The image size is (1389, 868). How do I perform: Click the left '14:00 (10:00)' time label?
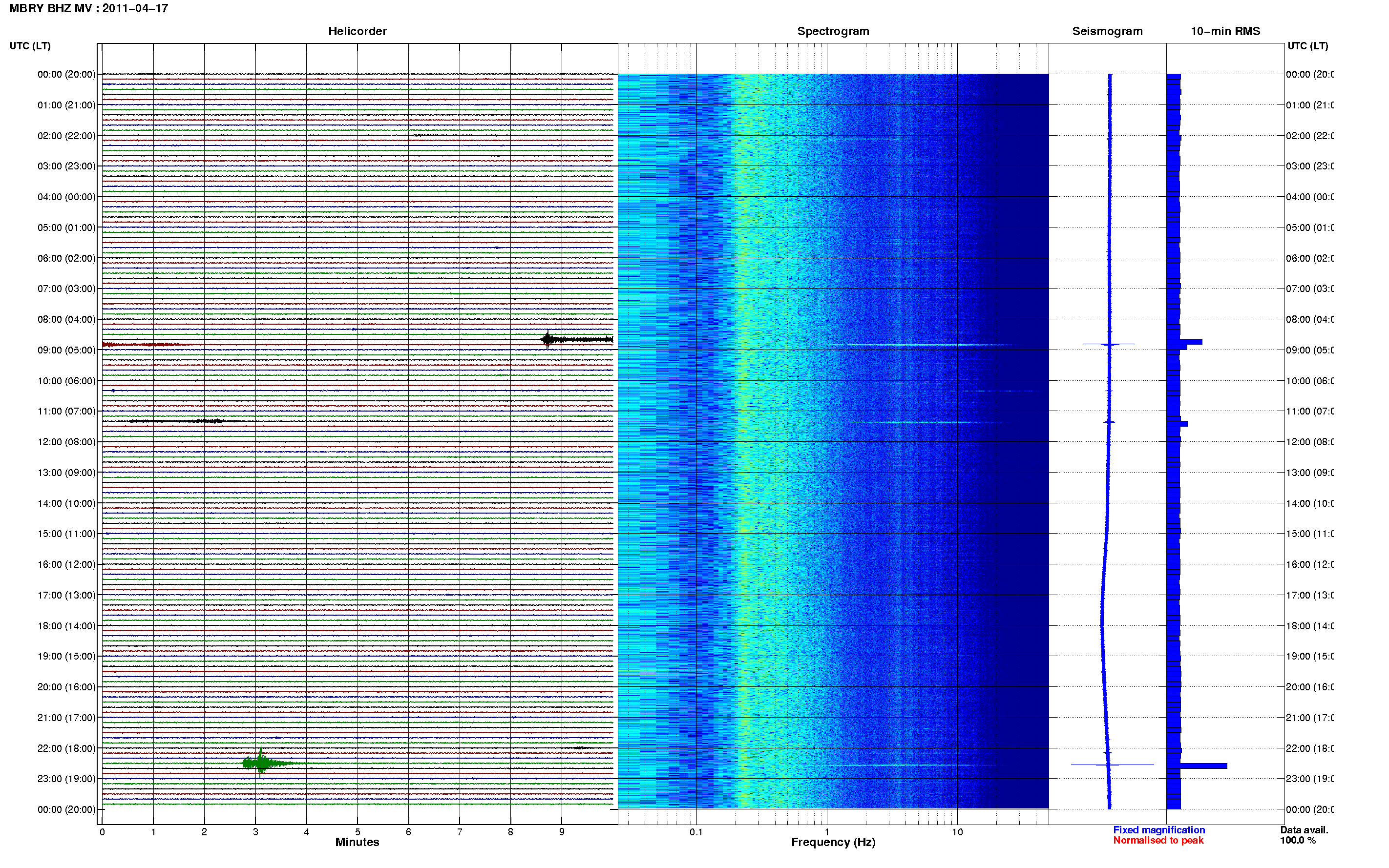coord(66,503)
